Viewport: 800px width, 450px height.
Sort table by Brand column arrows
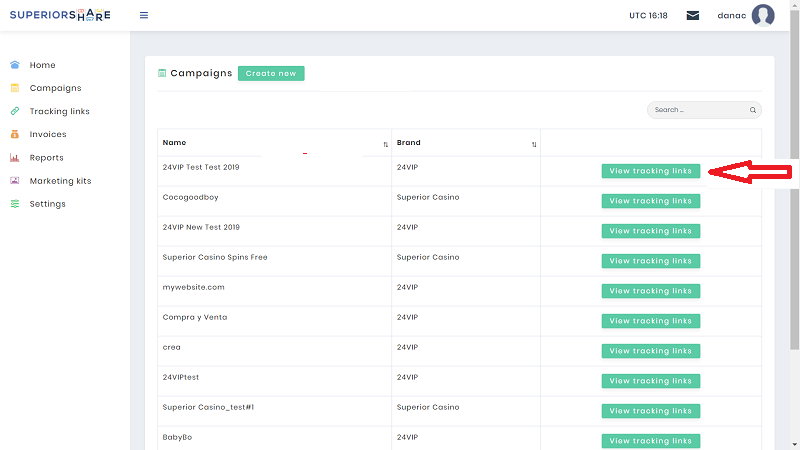pos(534,144)
